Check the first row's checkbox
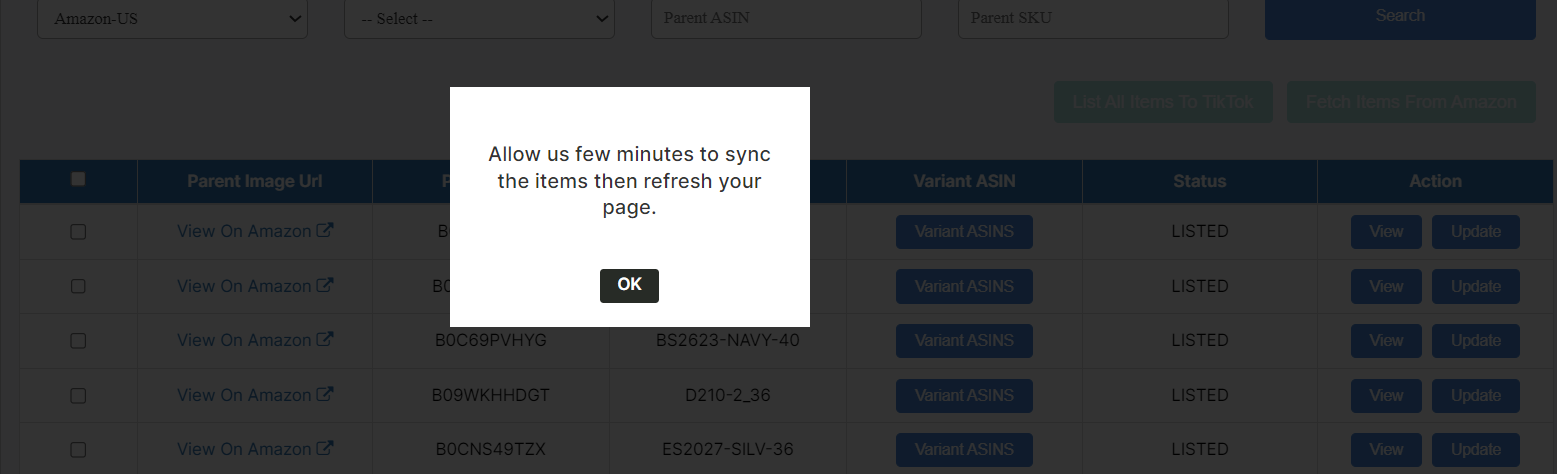This screenshot has width=1557, height=474. coord(78,232)
